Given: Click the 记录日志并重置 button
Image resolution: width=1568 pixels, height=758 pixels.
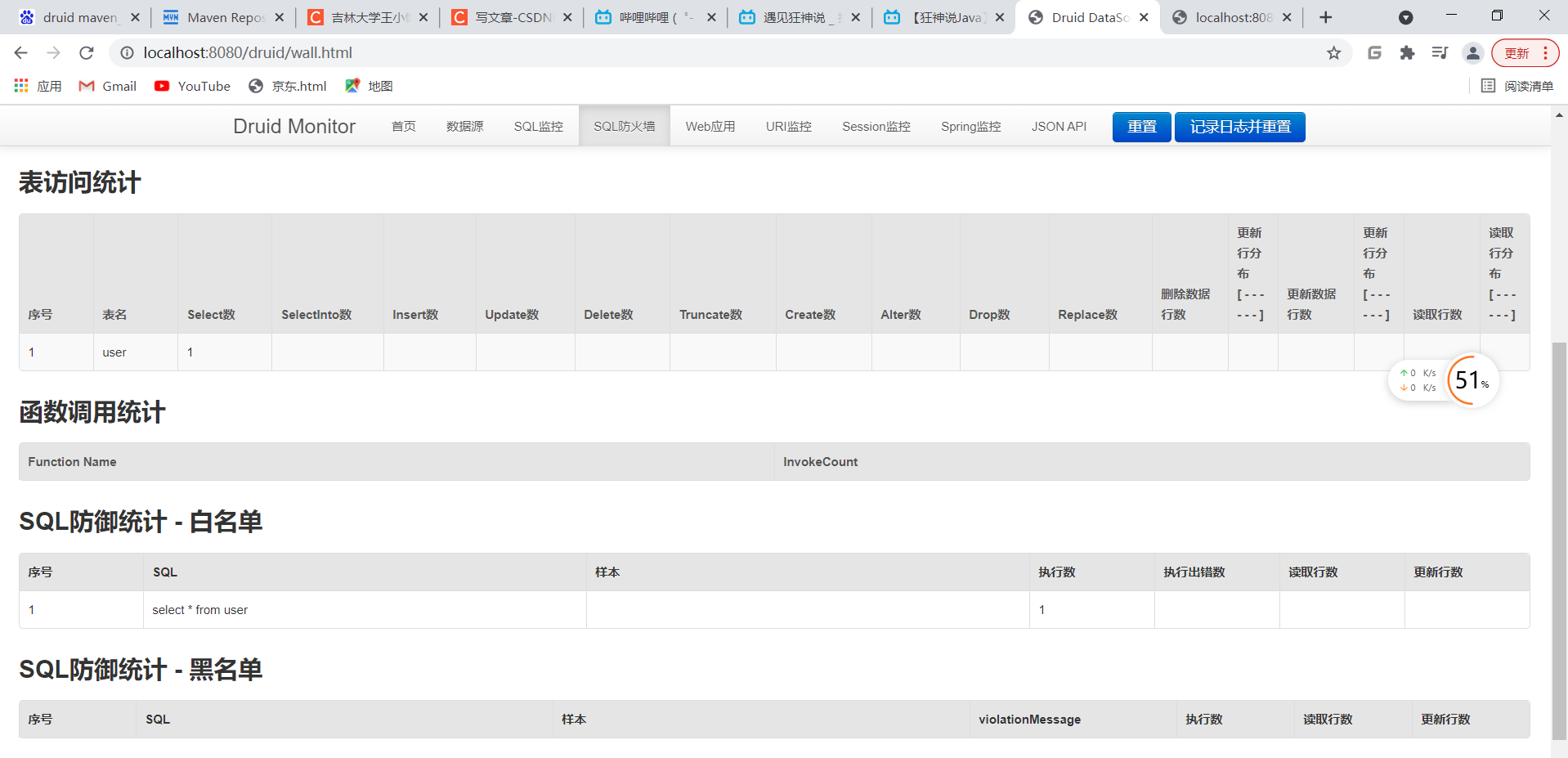Looking at the screenshot, I should click(1240, 127).
